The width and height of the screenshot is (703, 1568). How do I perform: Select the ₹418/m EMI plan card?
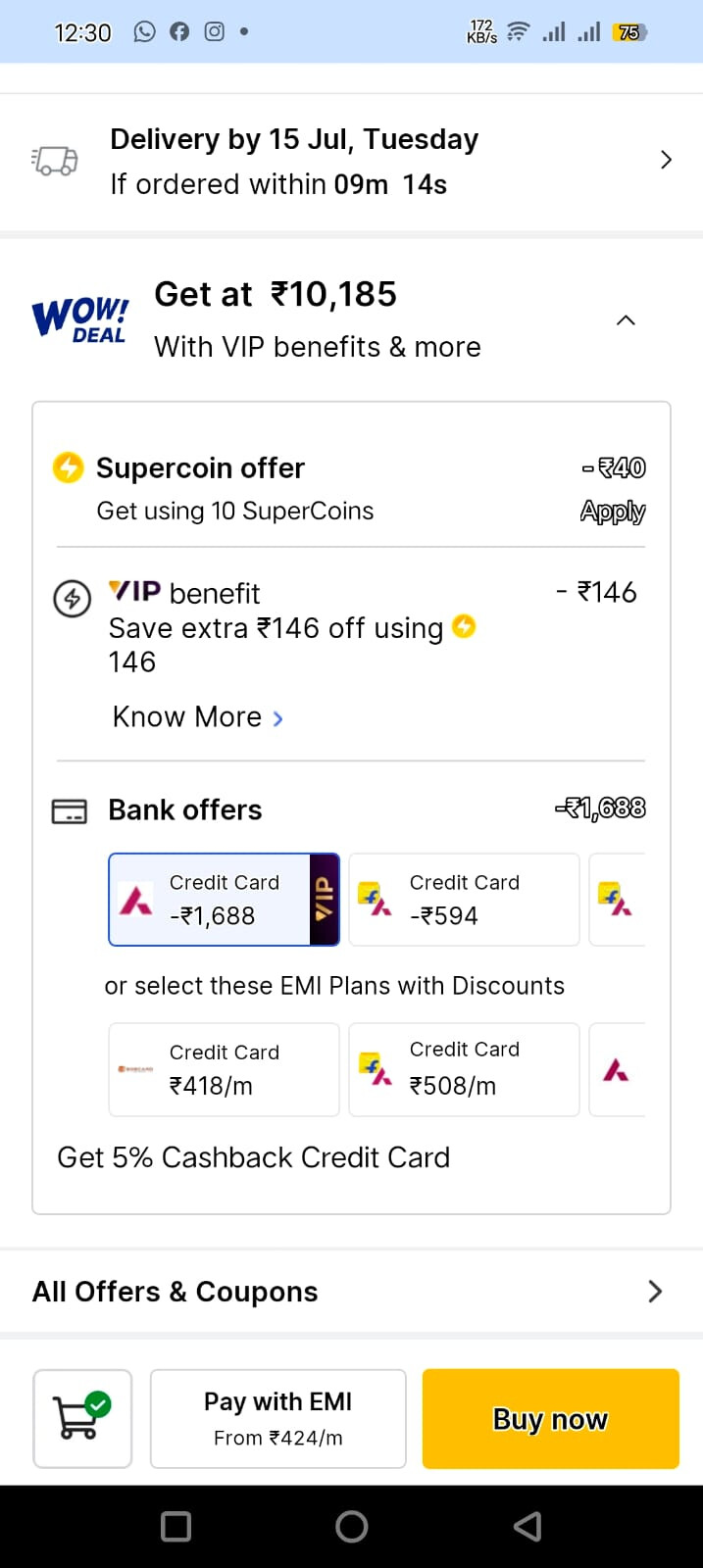[x=224, y=1069]
